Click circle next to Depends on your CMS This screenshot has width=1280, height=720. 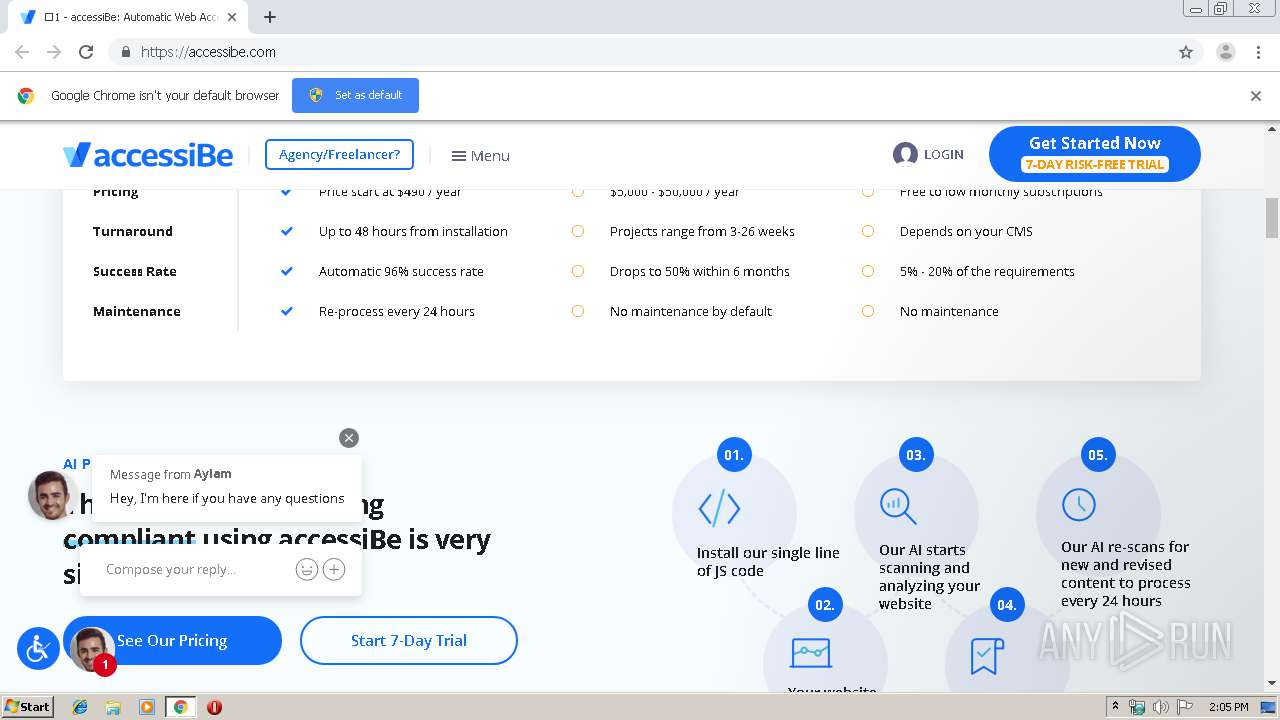pos(868,231)
